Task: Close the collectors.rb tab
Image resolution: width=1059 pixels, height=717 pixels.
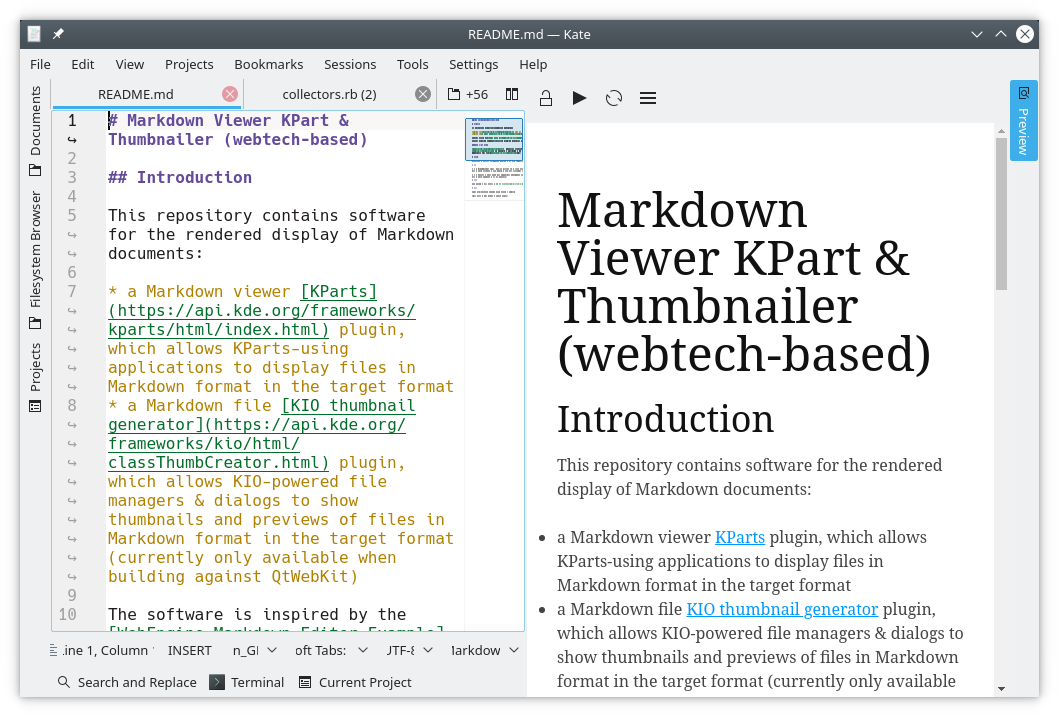Action: click(423, 94)
